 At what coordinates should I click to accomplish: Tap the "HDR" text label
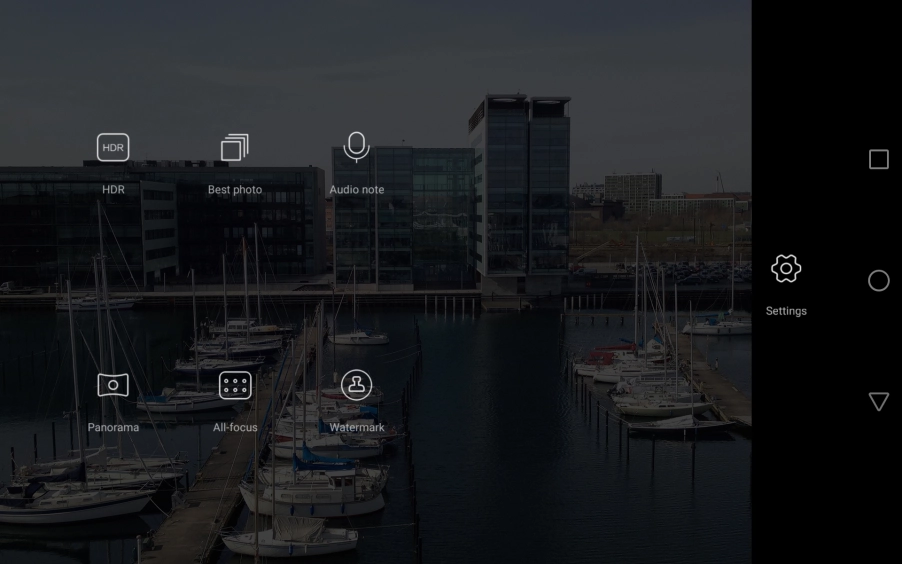click(113, 190)
